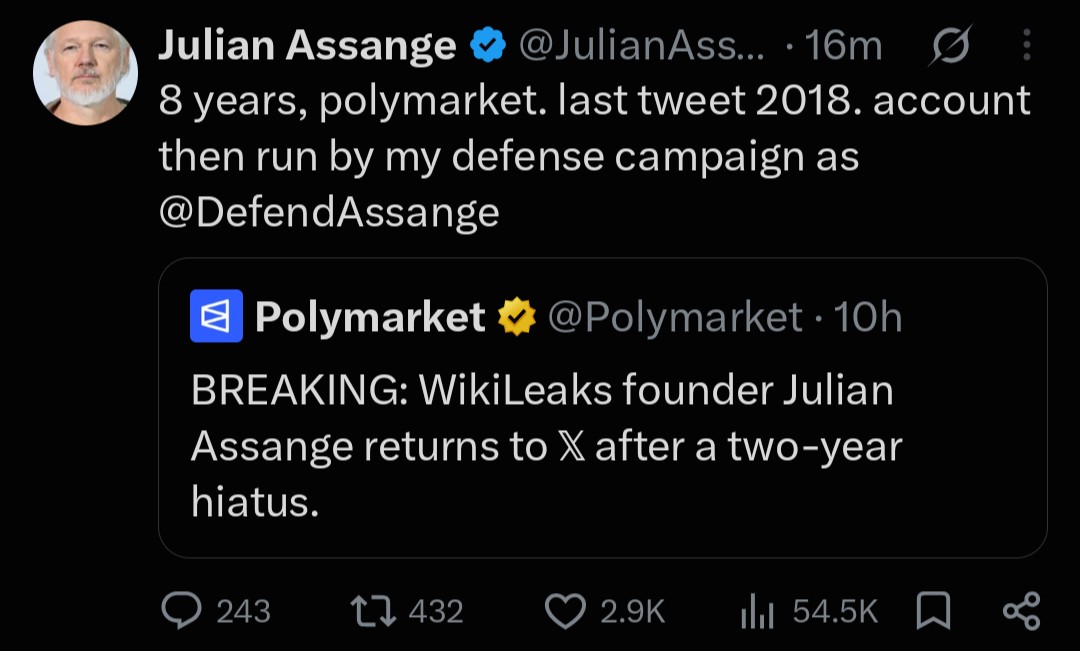This screenshot has width=1080, height=651.
Task: Click the 16m post timestamp
Action: pyautogui.click(x=843, y=46)
